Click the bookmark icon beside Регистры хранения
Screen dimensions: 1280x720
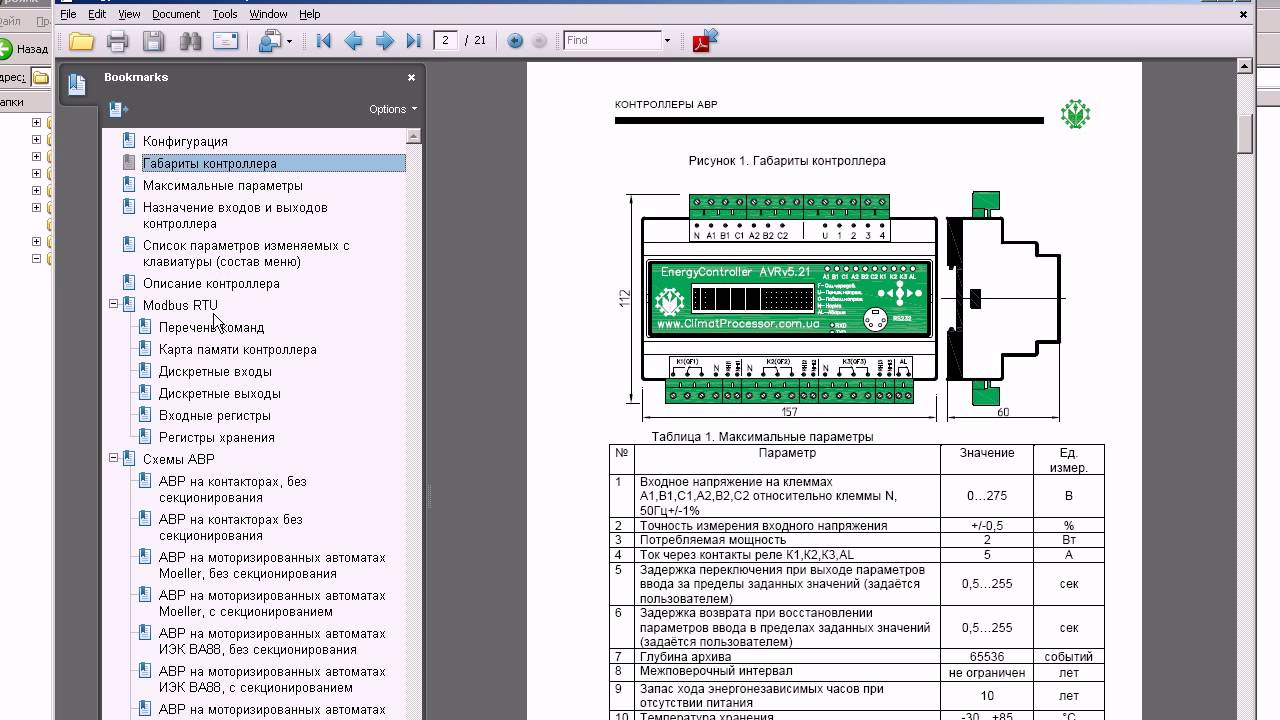(144, 437)
